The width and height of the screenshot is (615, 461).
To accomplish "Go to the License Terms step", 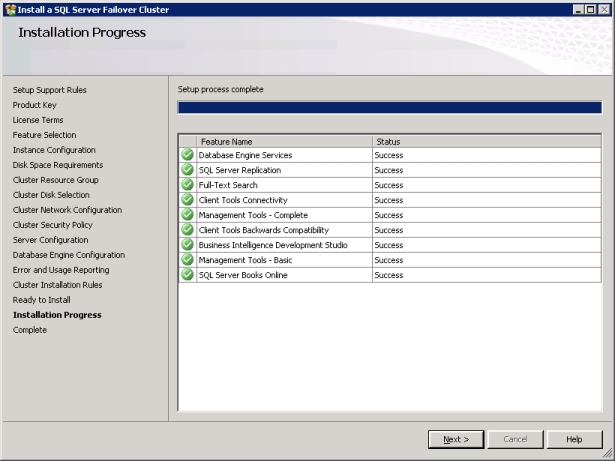I will coord(38,120).
